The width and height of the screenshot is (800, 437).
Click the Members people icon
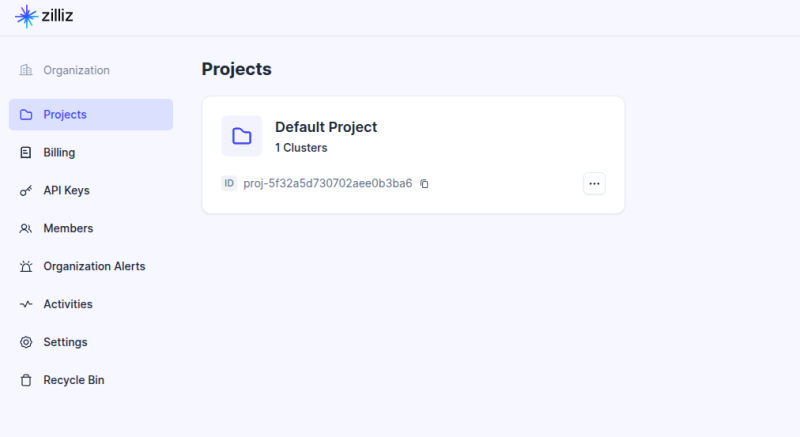pos(26,228)
